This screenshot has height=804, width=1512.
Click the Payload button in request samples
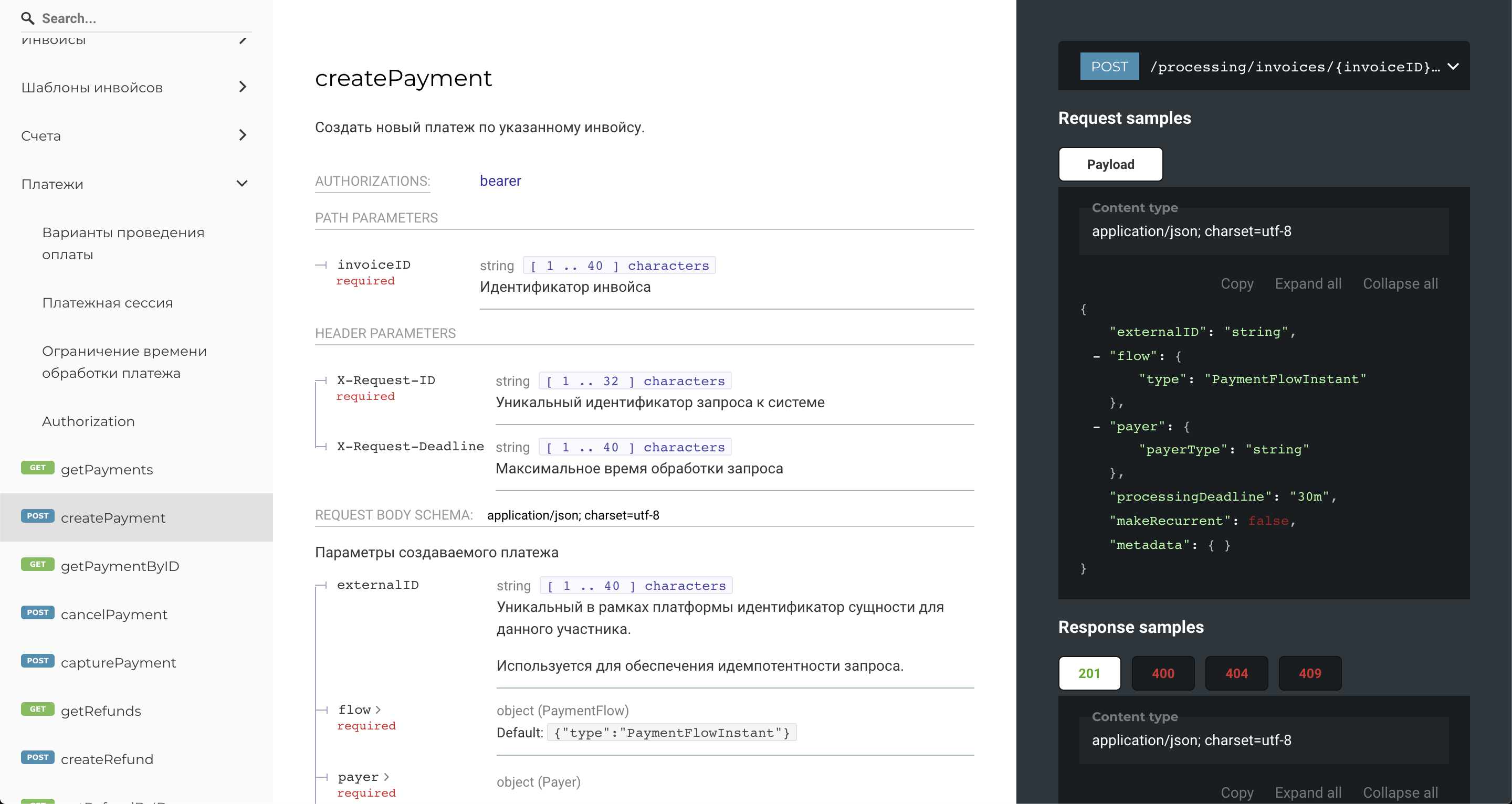1109,164
